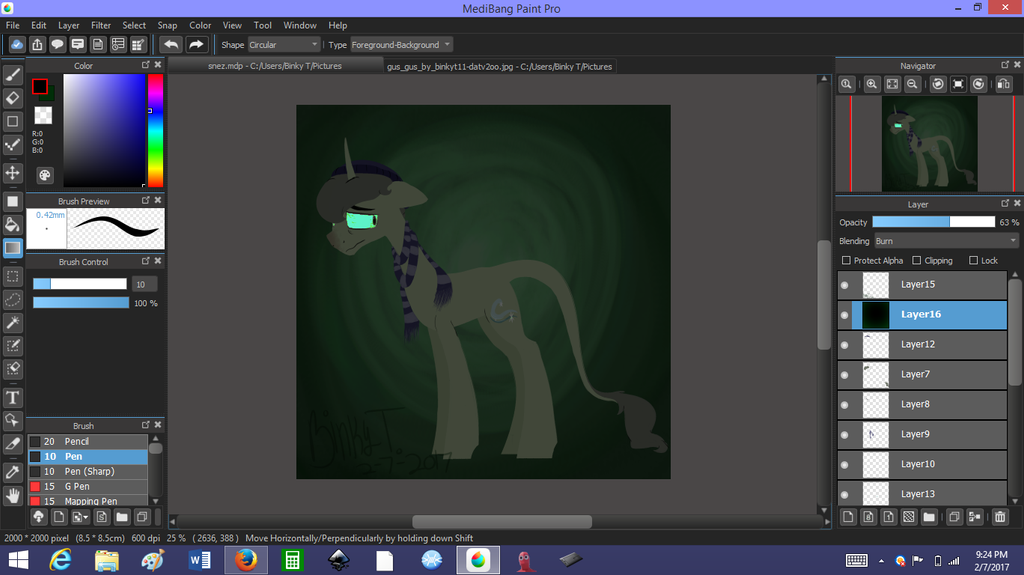Activate the Hand pan tool
Screen dimensions: 1024x575
12,496
